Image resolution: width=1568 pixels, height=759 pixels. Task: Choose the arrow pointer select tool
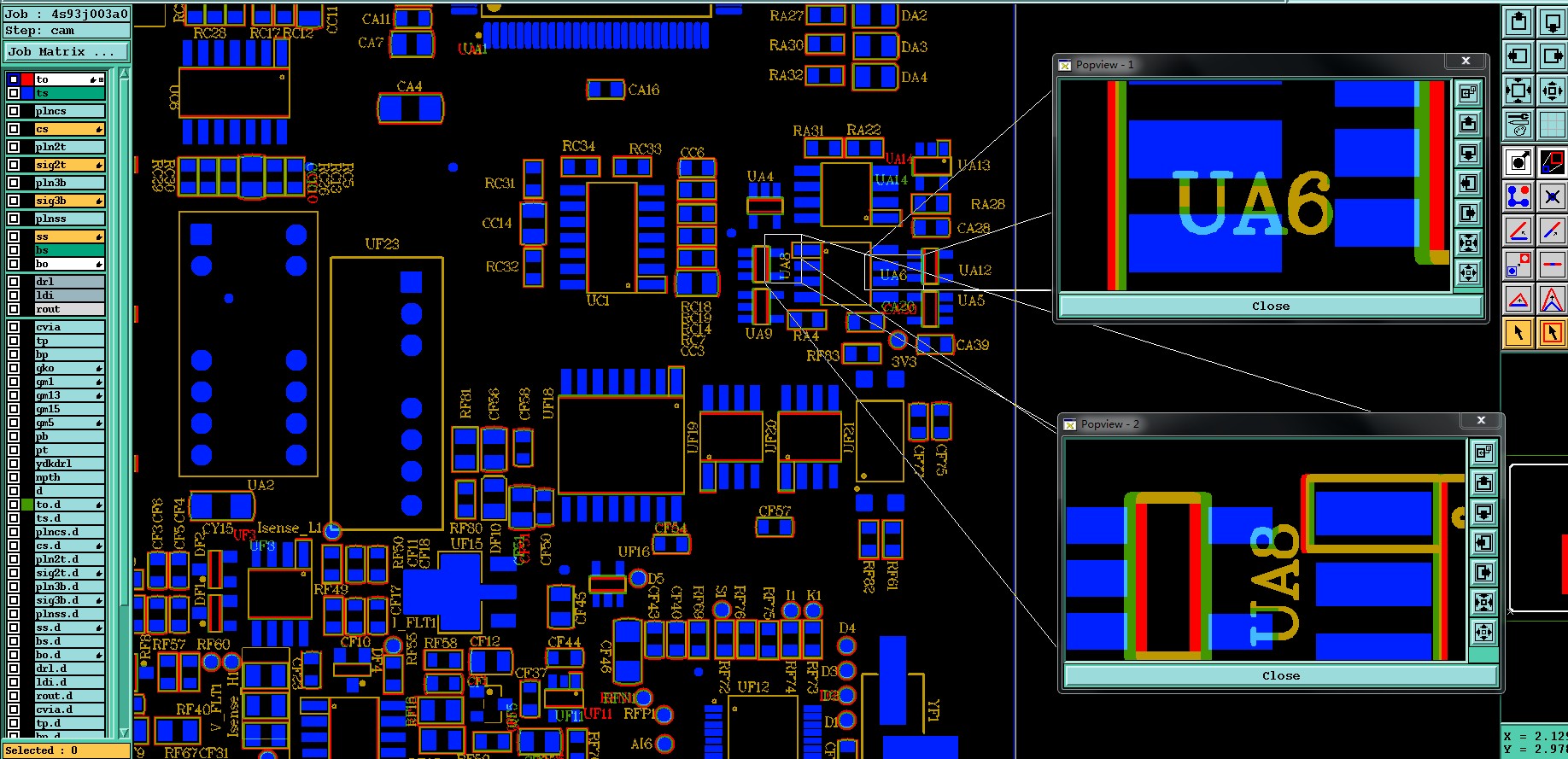1518,333
